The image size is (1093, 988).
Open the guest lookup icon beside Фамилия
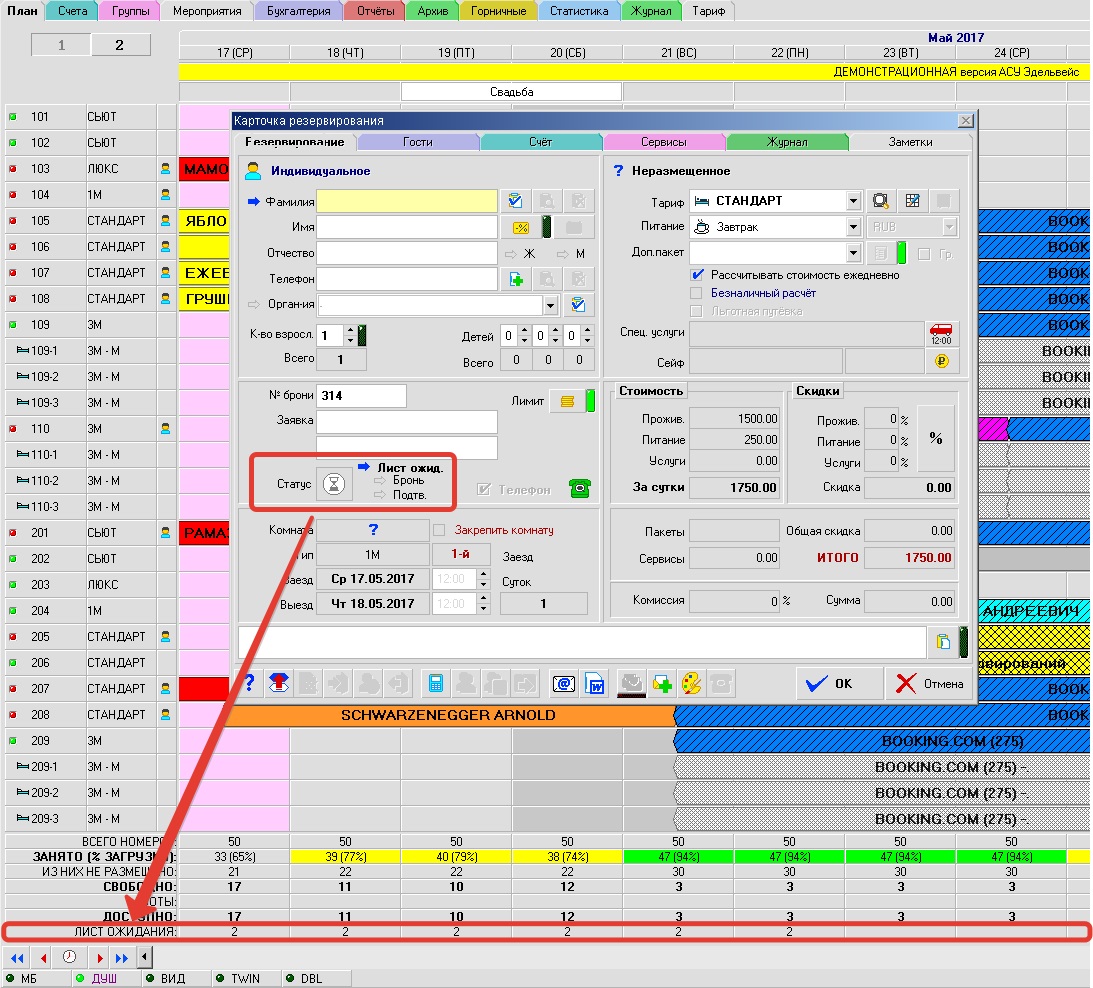point(516,202)
